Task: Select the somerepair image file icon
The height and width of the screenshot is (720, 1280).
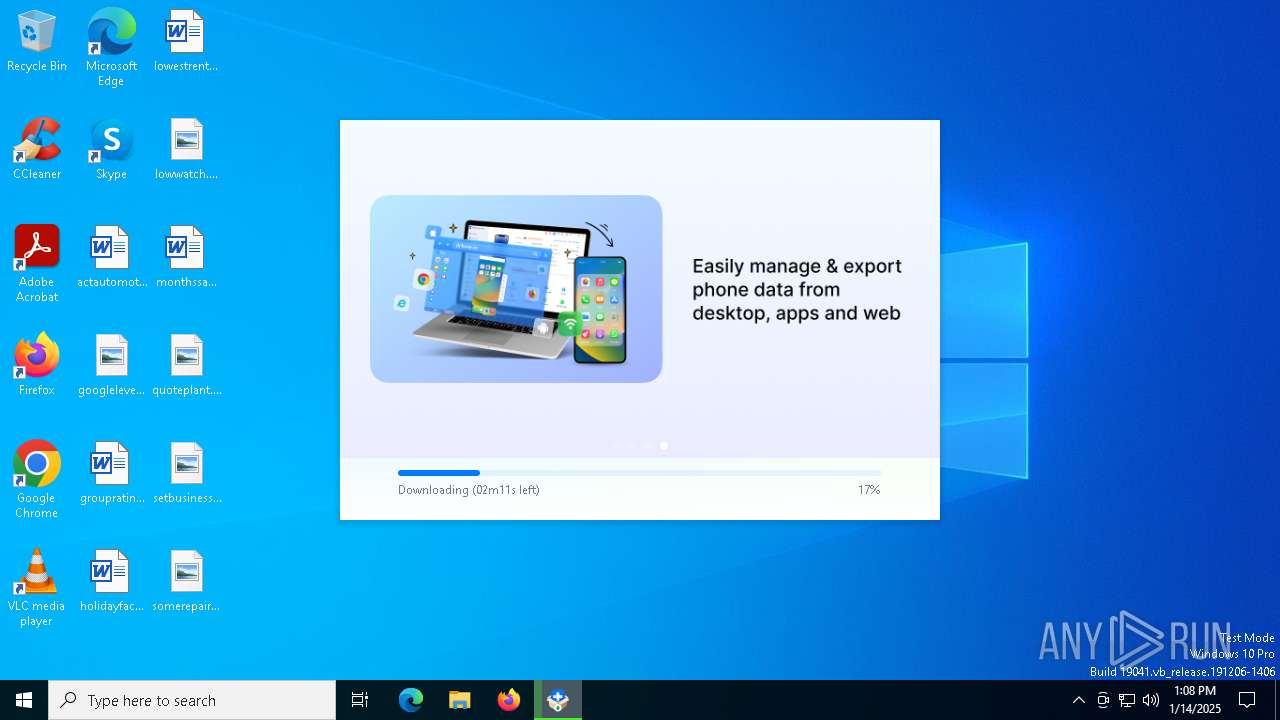Action: (x=186, y=581)
